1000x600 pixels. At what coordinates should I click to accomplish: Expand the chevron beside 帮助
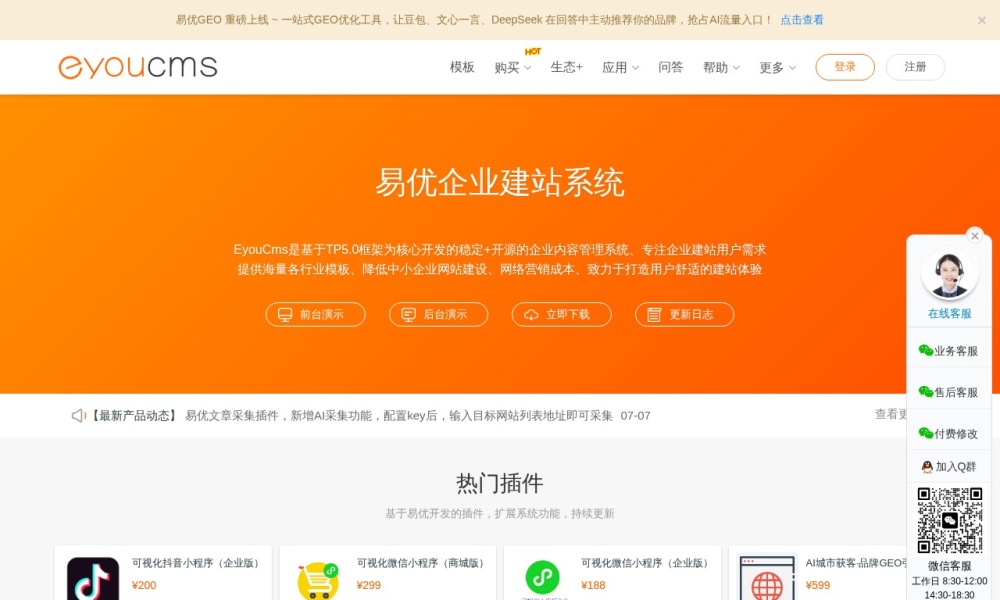(736, 68)
